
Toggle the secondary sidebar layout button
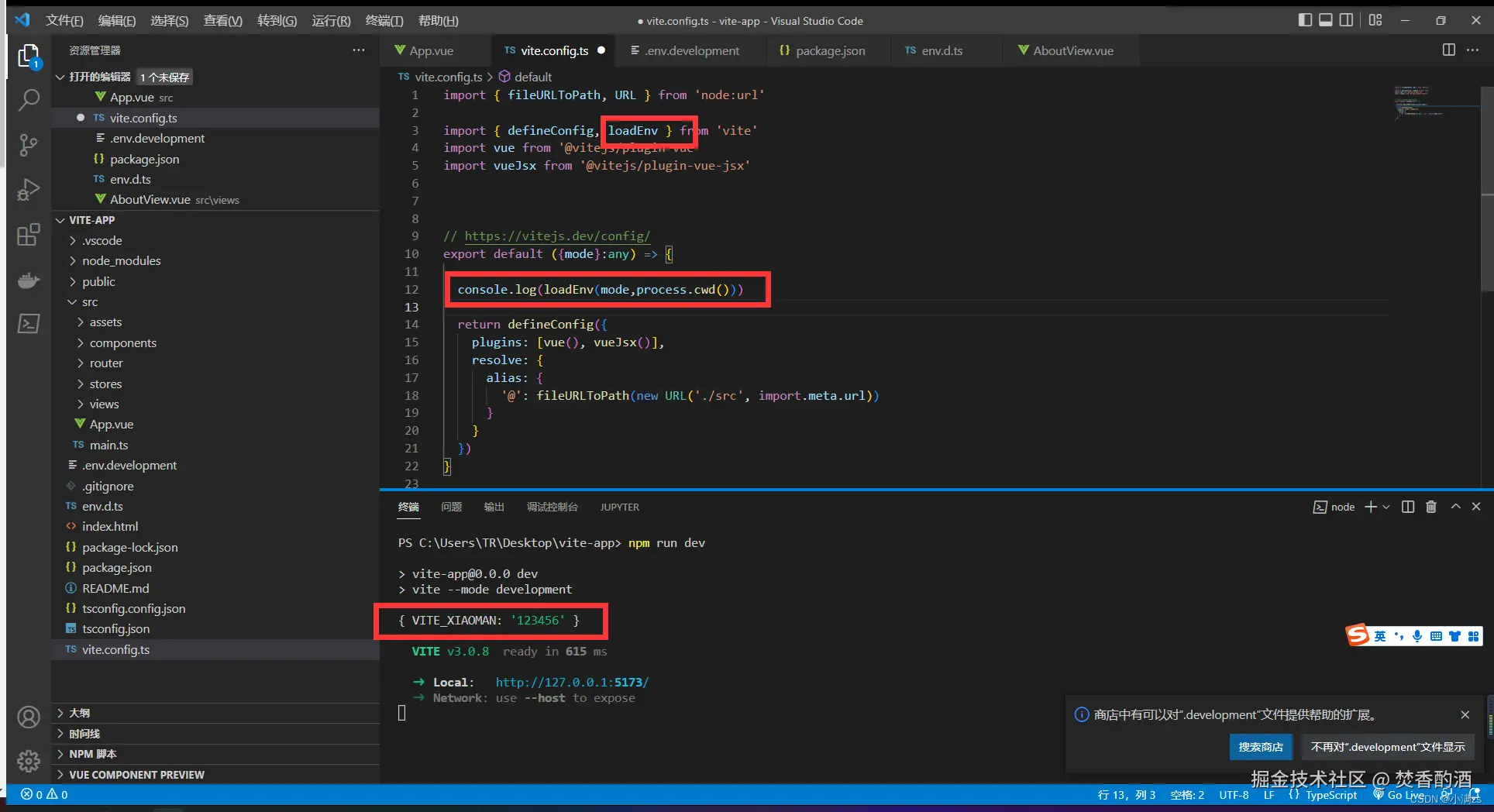1347,20
